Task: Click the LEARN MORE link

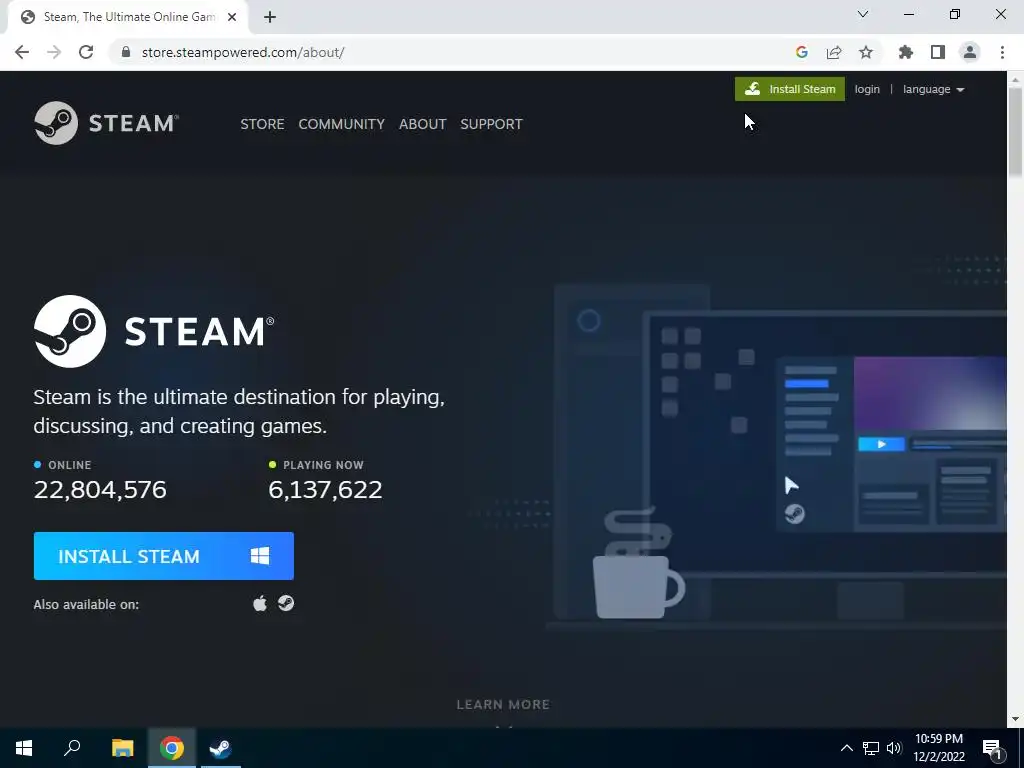Action: click(503, 705)
